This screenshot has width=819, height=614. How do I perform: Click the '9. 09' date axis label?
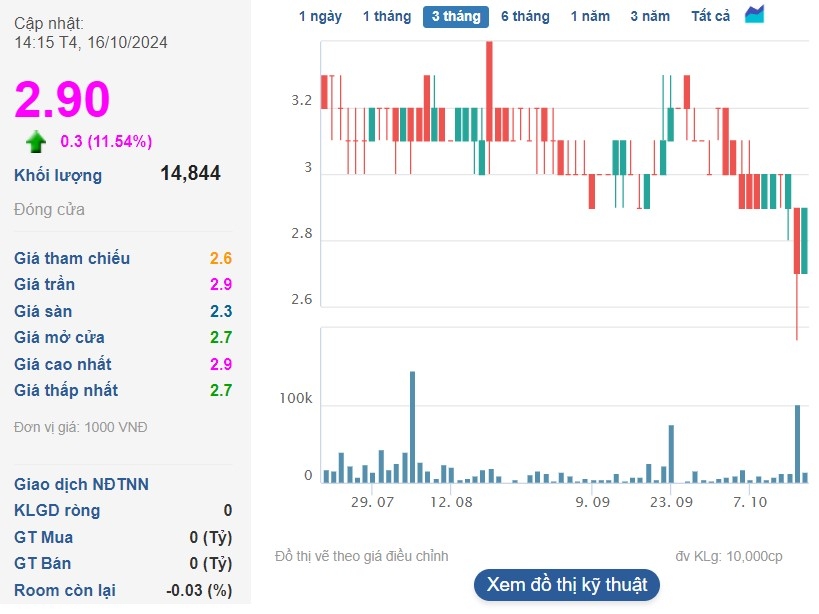592,502
